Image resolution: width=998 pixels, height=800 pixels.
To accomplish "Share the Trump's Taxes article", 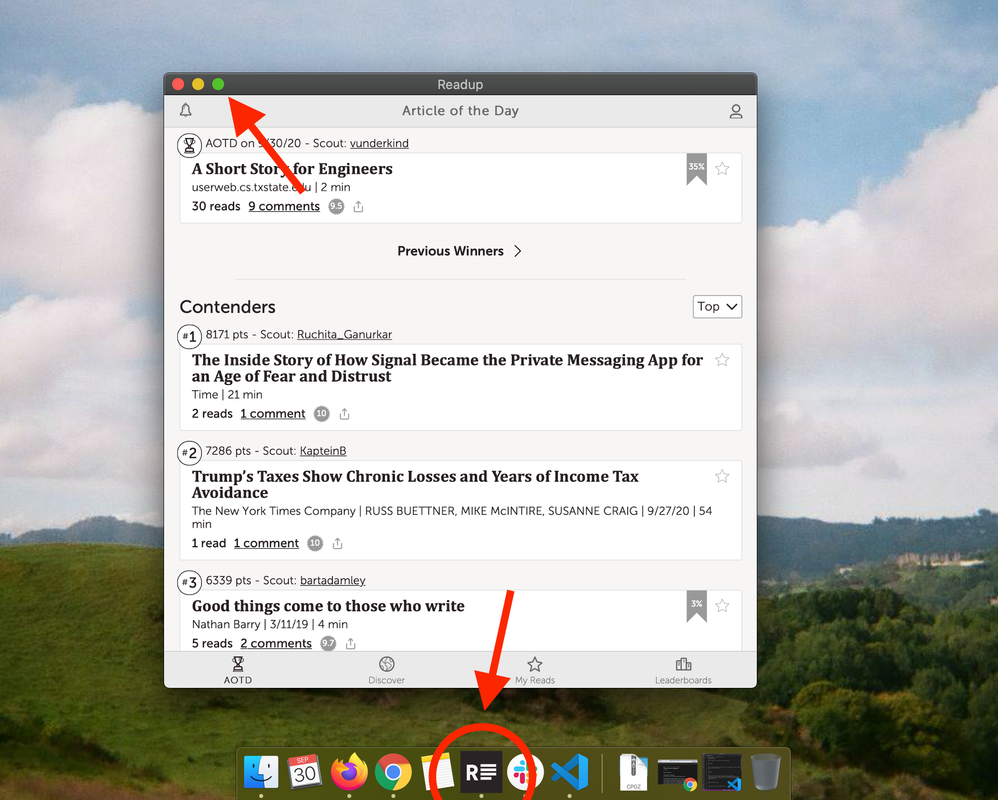I will click(x=337, y=544).
